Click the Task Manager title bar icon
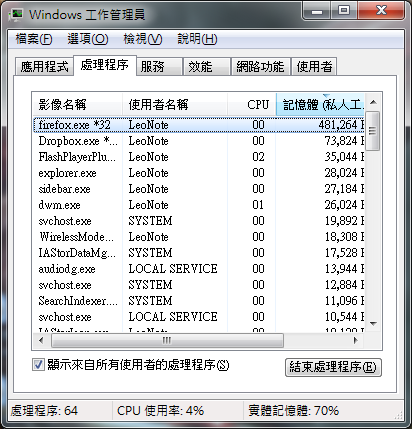The image size is (412, 429). click(16, 15)
